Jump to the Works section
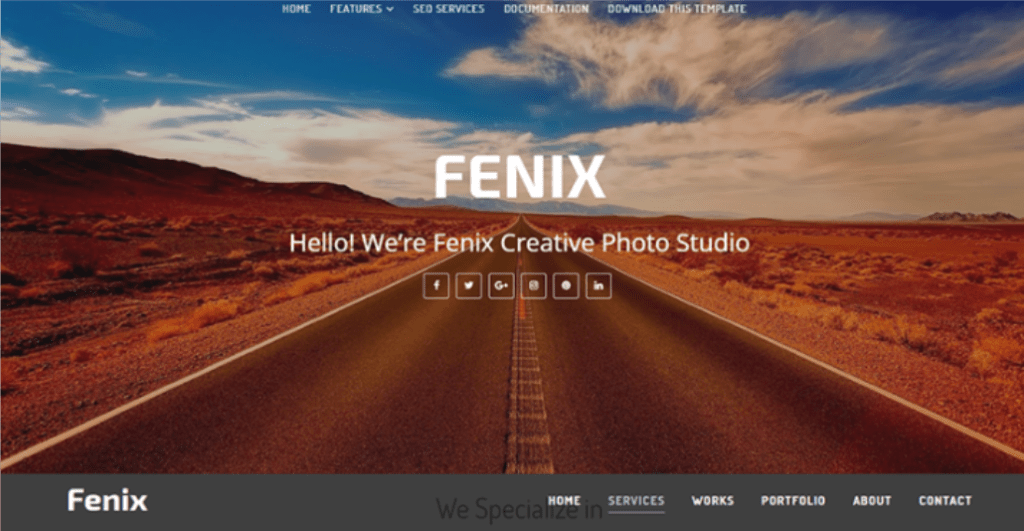The width and height of the screenshot is (1024, 531). pyautogui.click(x=712, y=500)
